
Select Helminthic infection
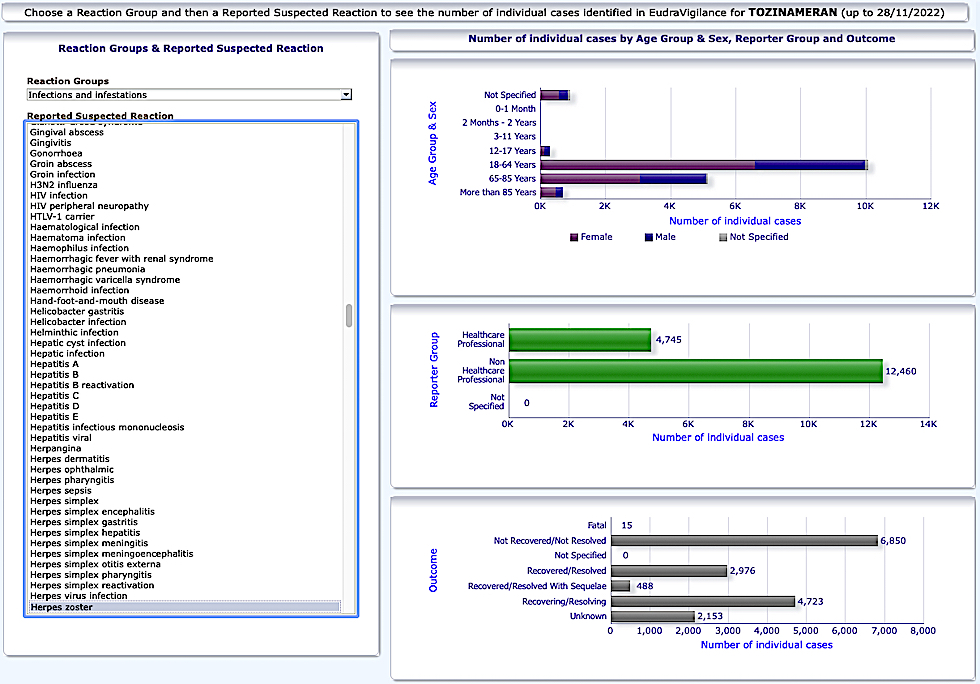coord(74,333)
